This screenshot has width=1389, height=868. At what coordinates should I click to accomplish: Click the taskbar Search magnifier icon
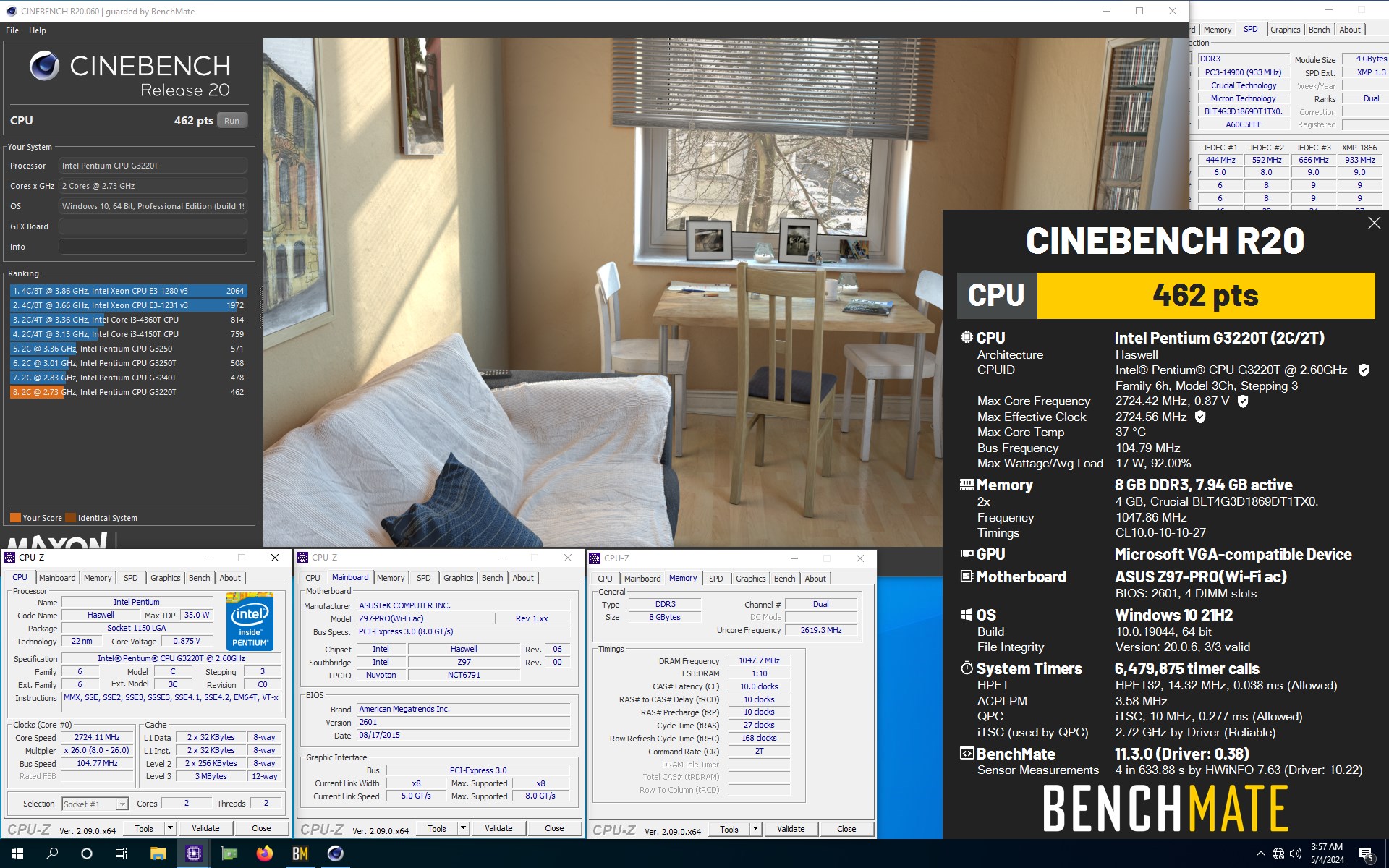coord(52,854)
